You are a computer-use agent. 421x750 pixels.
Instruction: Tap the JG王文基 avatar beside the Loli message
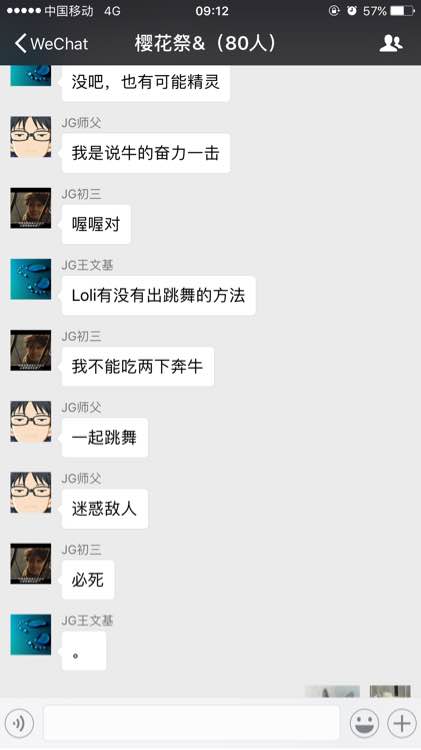click(31, 279)
